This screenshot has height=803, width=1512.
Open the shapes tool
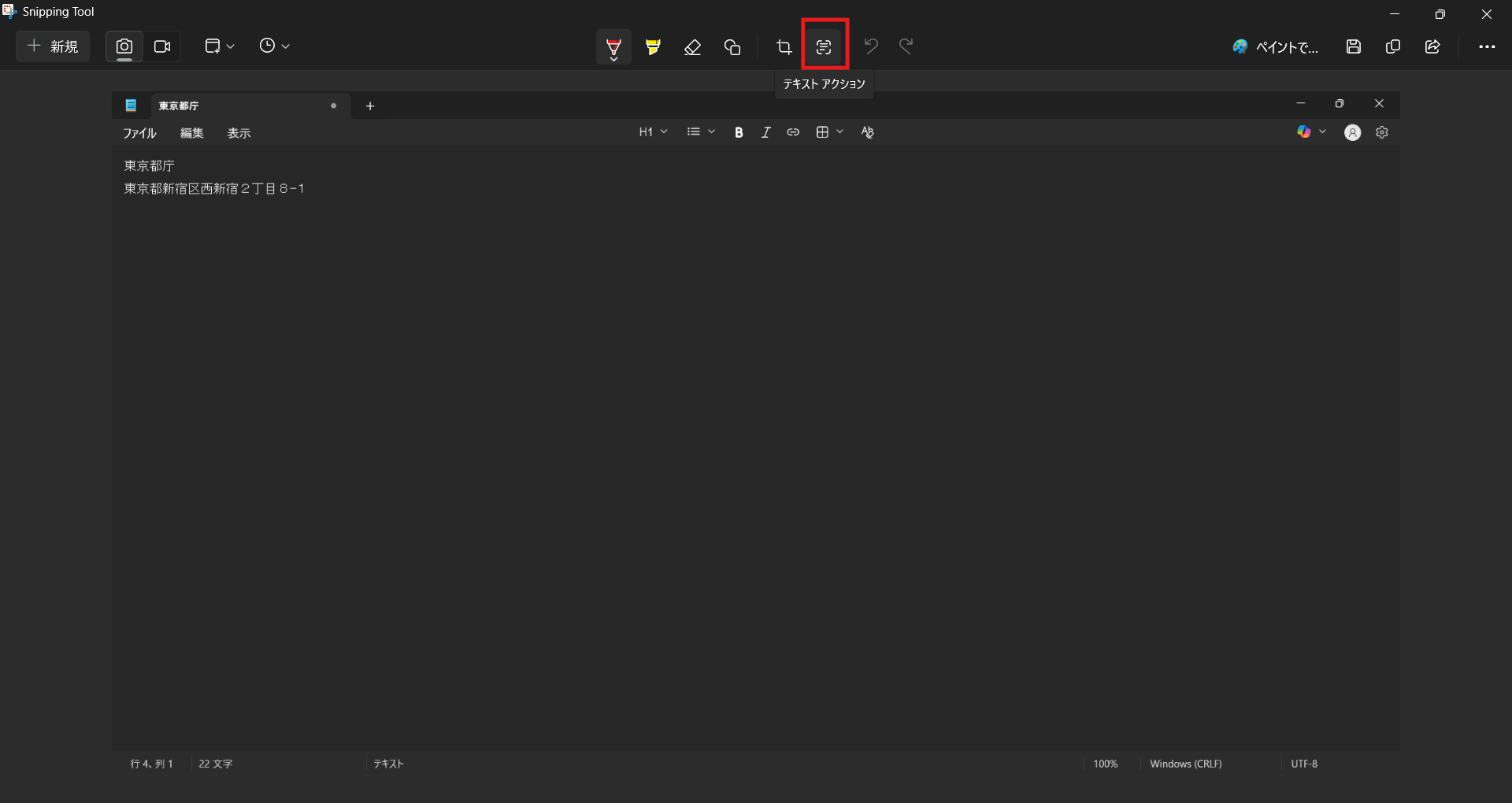(x=732, y=47)
